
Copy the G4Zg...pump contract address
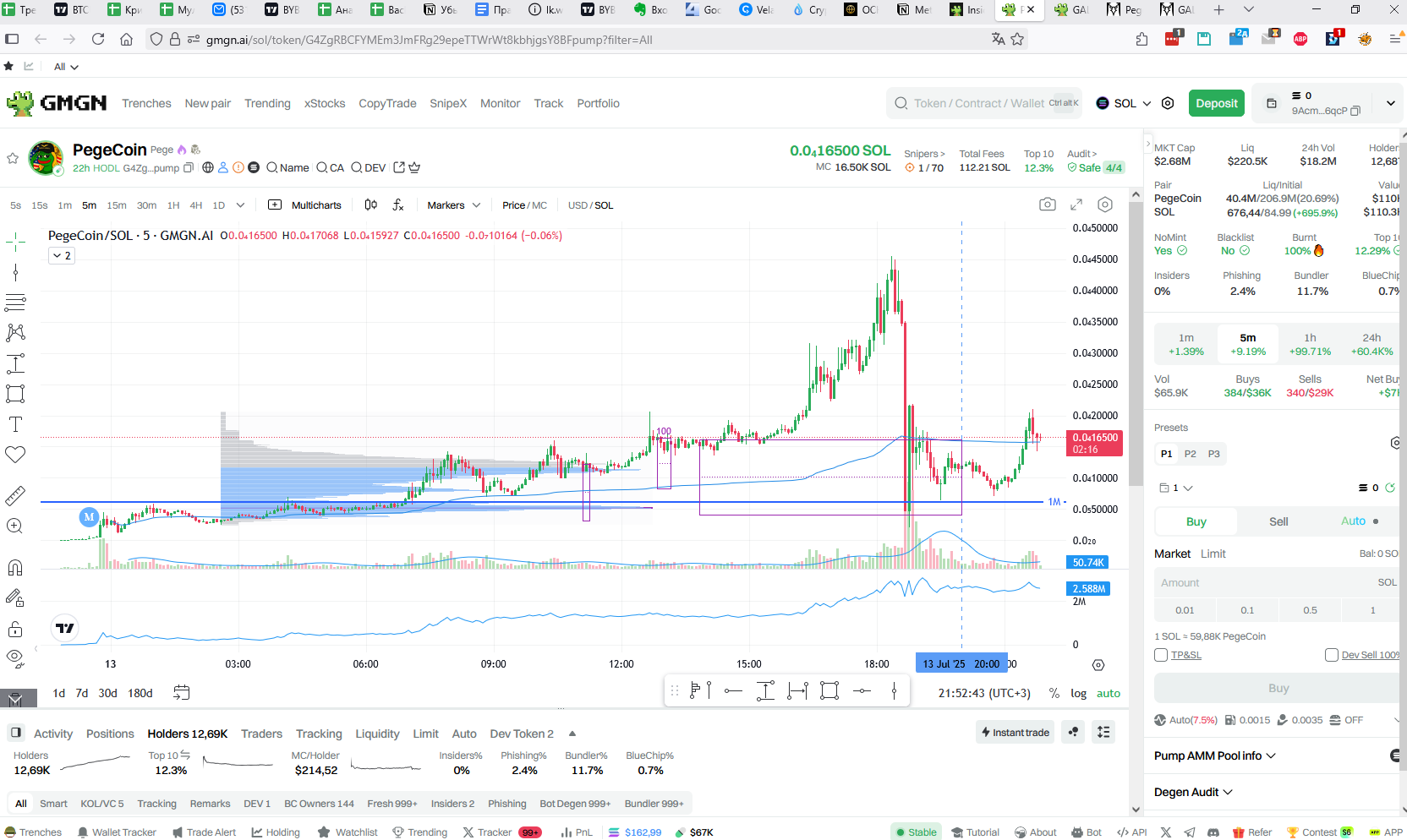189,167
